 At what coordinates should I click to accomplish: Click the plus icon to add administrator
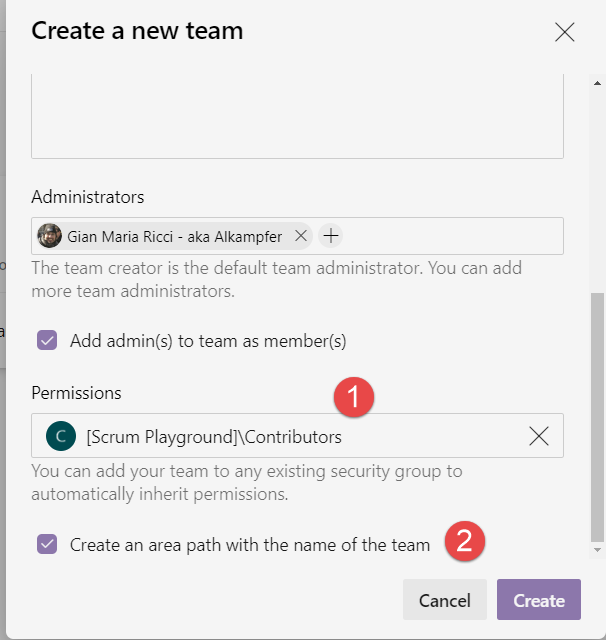pos(331,236)
